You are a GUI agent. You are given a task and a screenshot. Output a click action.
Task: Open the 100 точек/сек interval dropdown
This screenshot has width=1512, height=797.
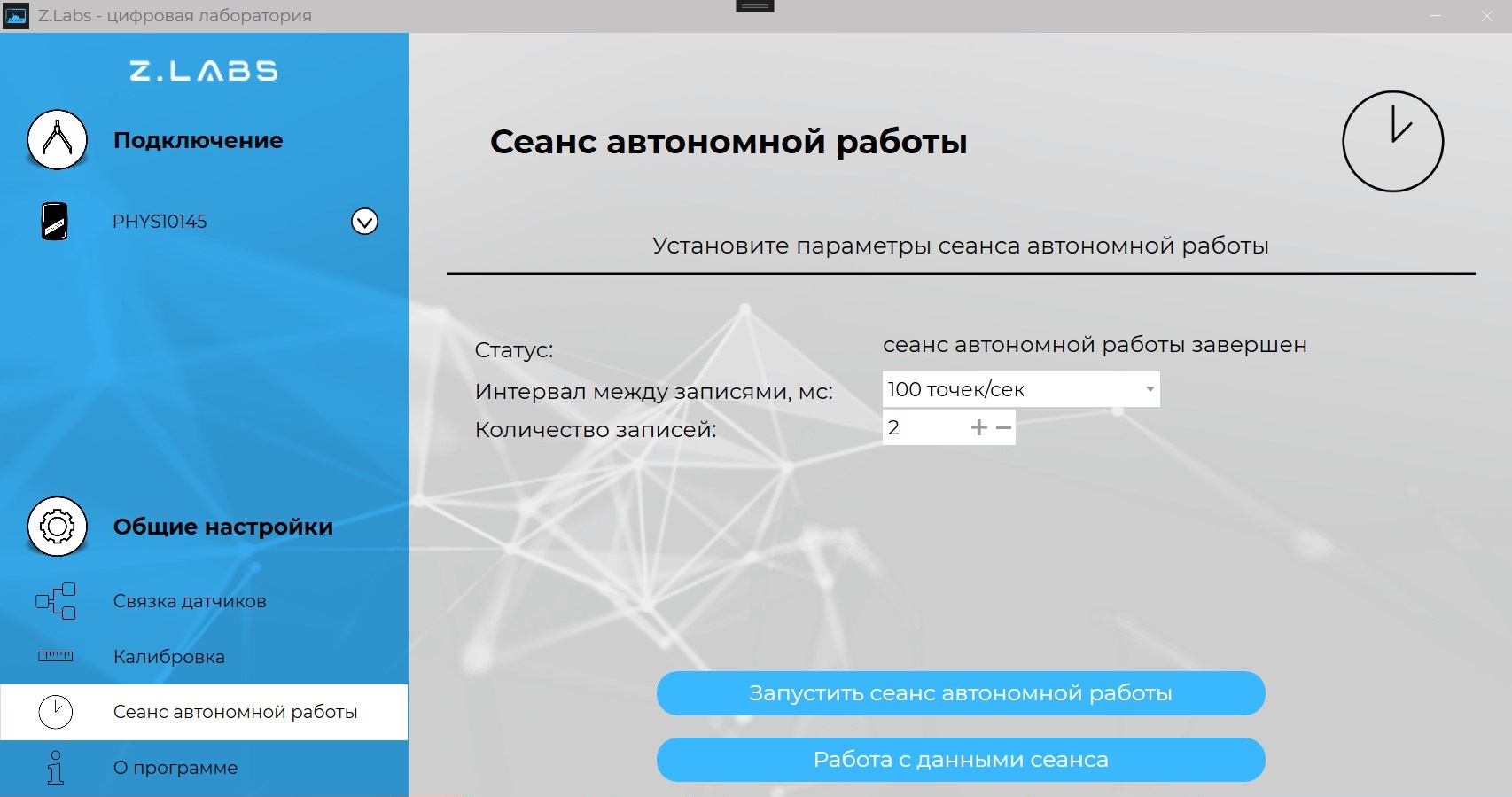pyautogui.click(x=1021, y=389)
